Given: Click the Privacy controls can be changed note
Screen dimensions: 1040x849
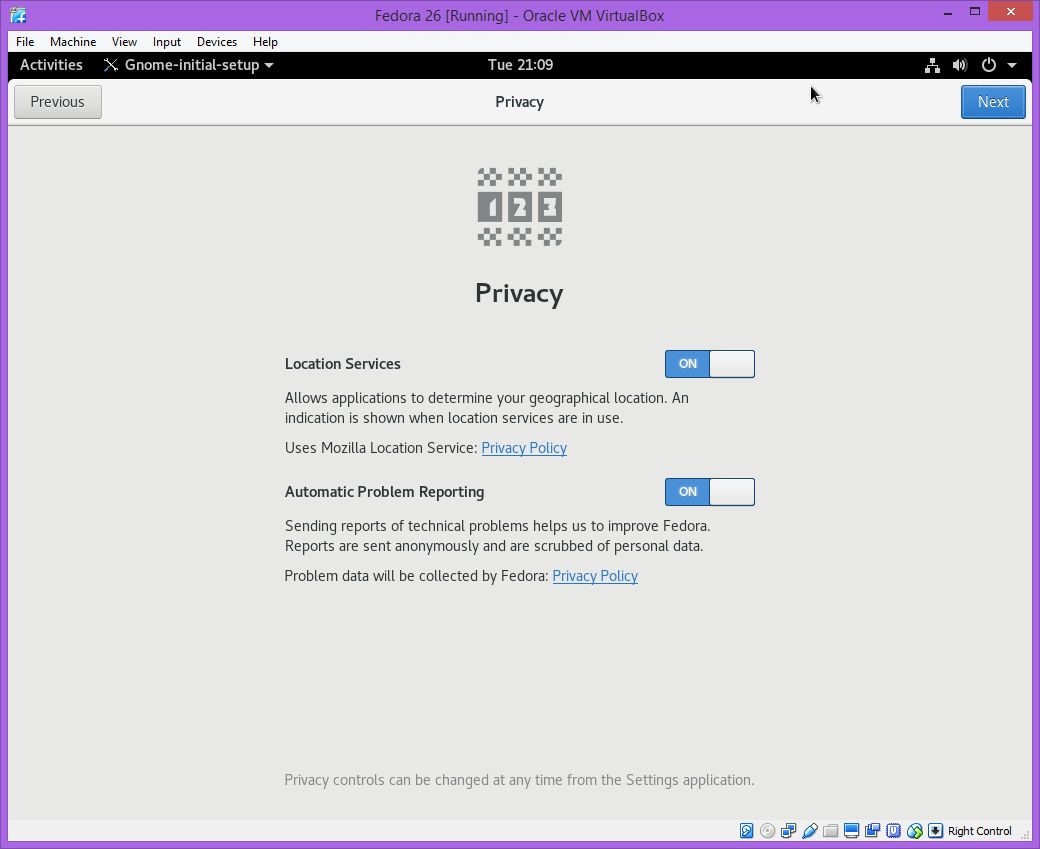Looking at the screenshot, I should pos(519,780).
